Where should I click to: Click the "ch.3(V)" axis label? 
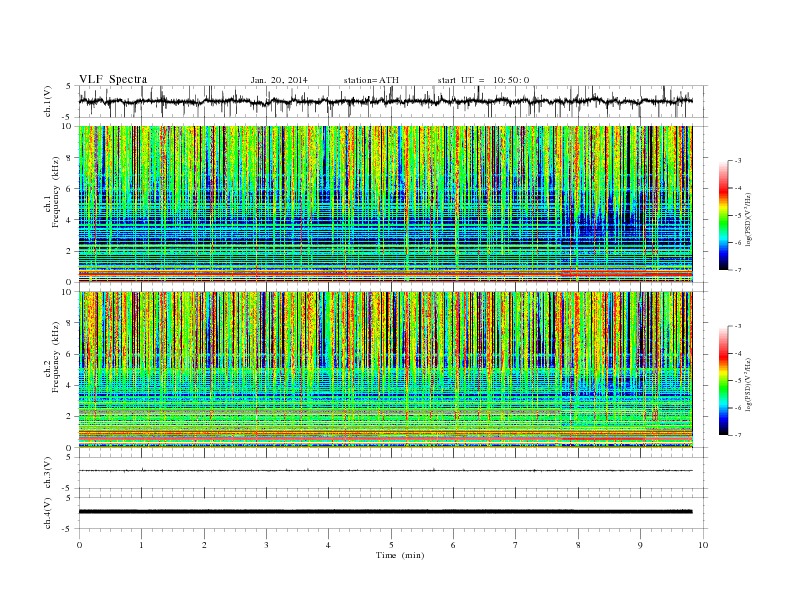(48, 473)
